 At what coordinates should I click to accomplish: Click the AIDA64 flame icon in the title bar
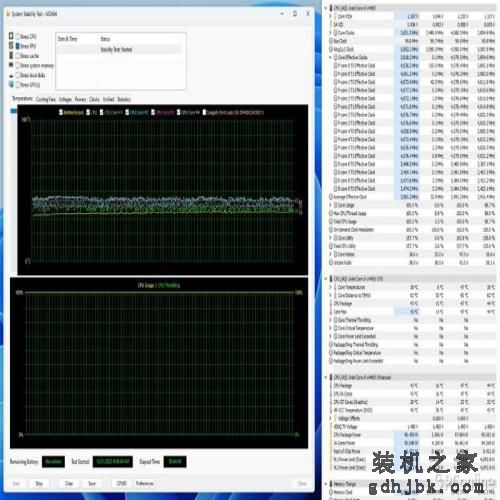click(8, 14)
